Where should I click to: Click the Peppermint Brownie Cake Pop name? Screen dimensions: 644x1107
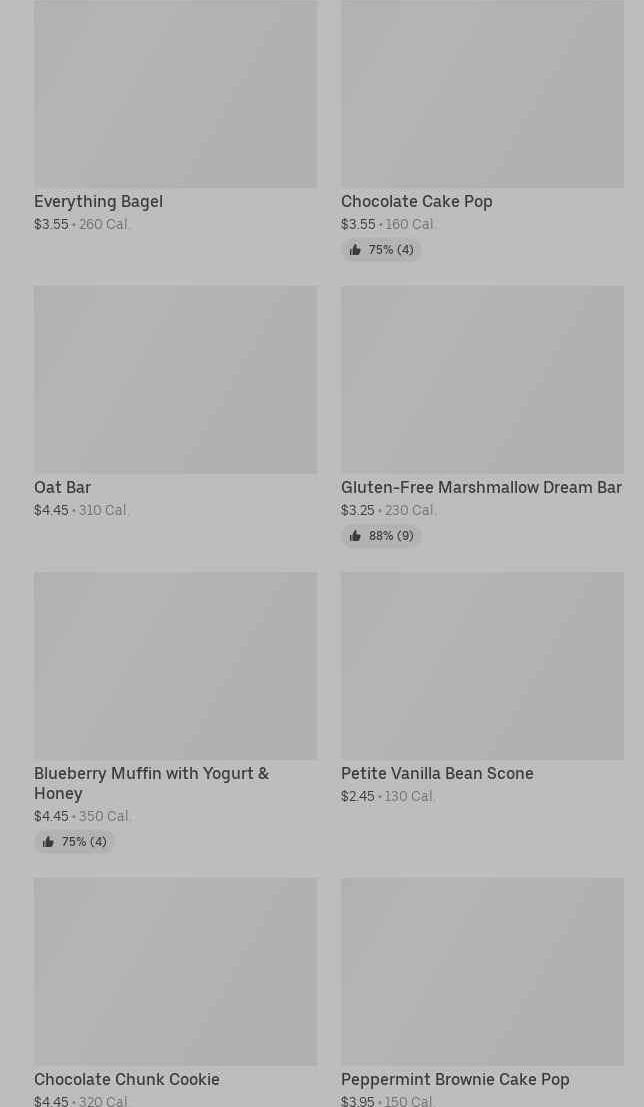pos(455,1079)
